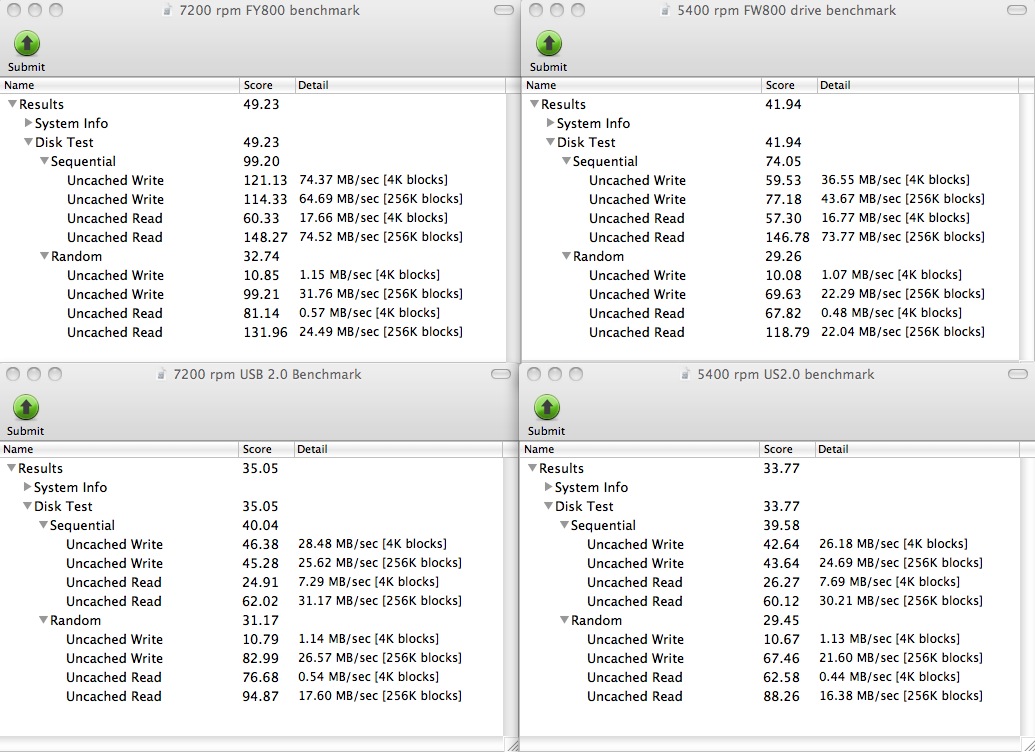Screen dimensions: 1035x752
Task: Select row with score 146.78
Action: 770,237
